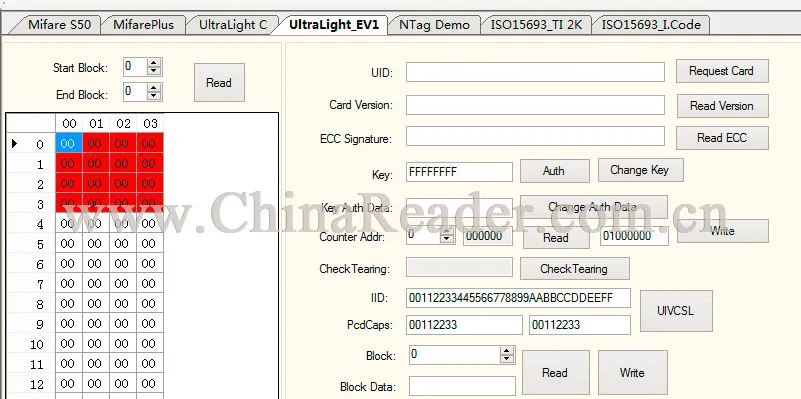Click the Change Auth Data button
The height and width of the screenshot is (399, 801).
coord(594,207)
